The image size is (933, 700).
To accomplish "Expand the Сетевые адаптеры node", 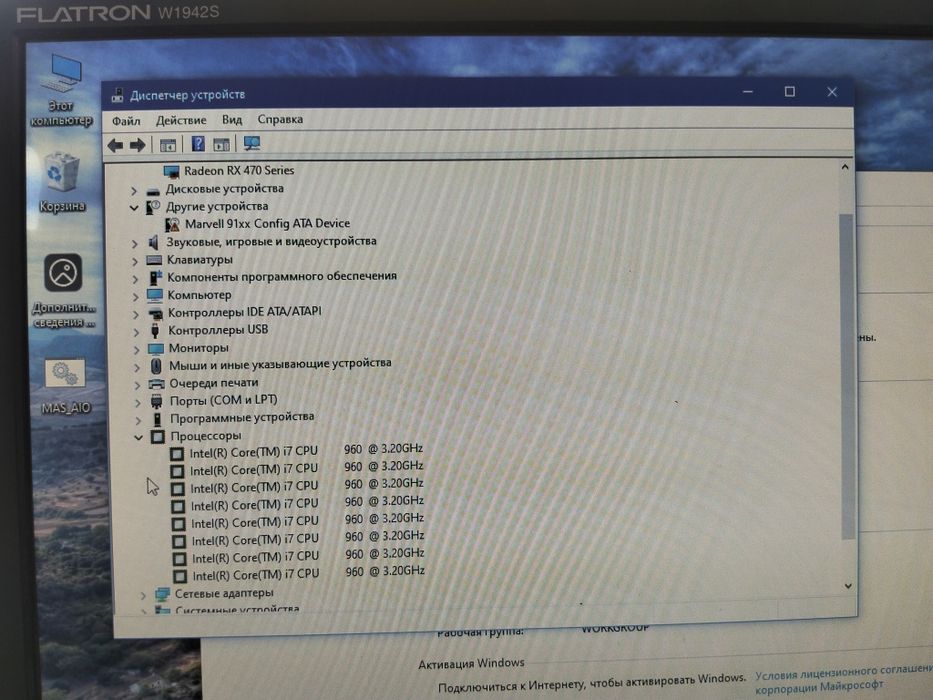I will 143,595.
